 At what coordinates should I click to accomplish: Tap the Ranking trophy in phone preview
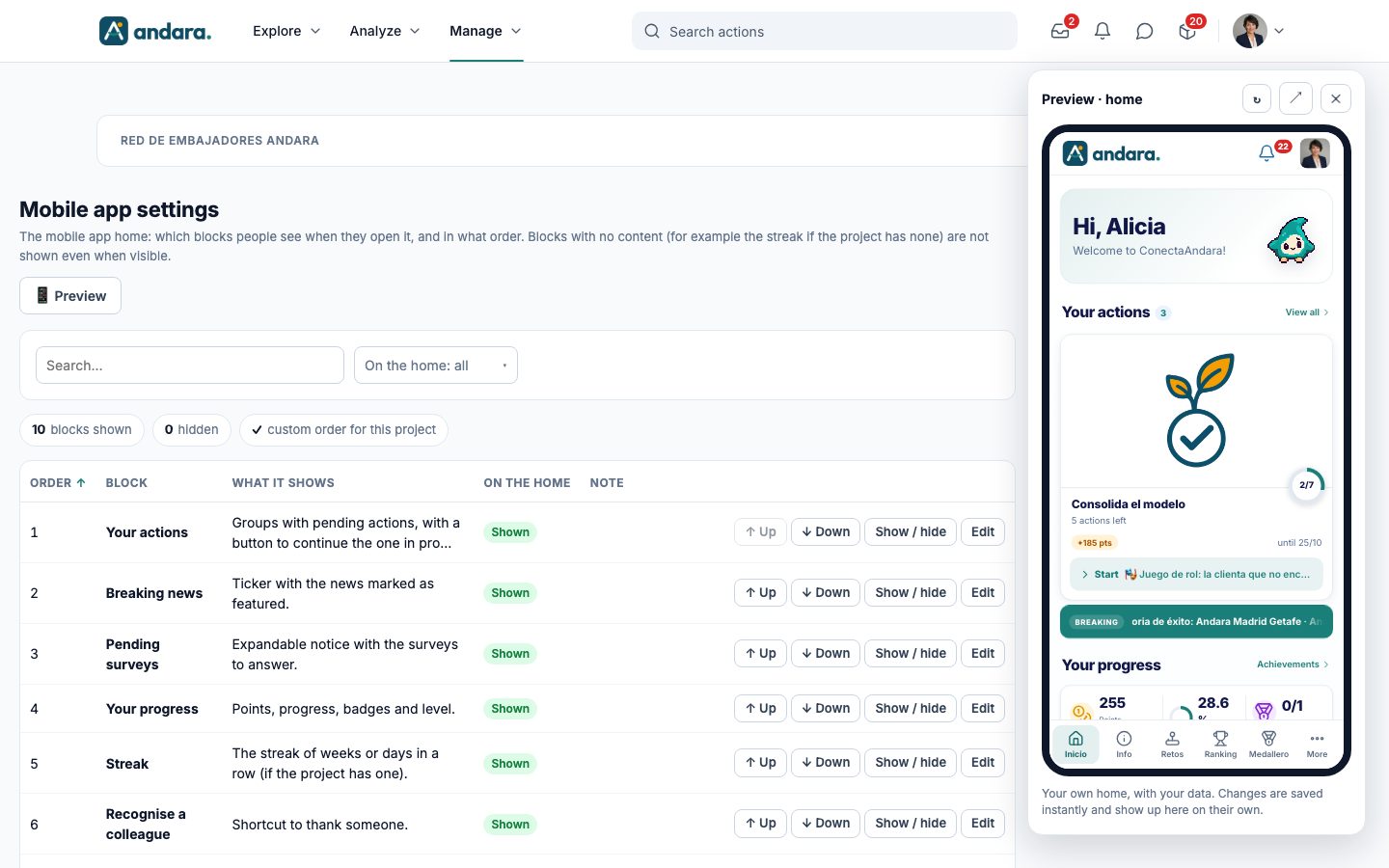click(x=1220, y=744)
